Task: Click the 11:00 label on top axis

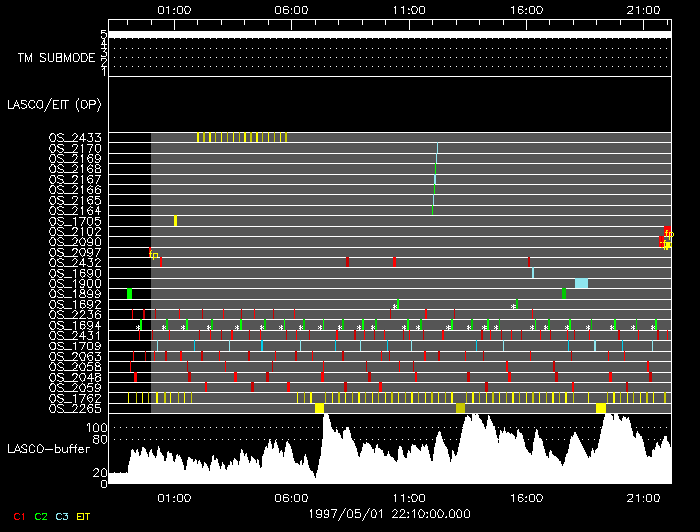Action: [409, 10]
